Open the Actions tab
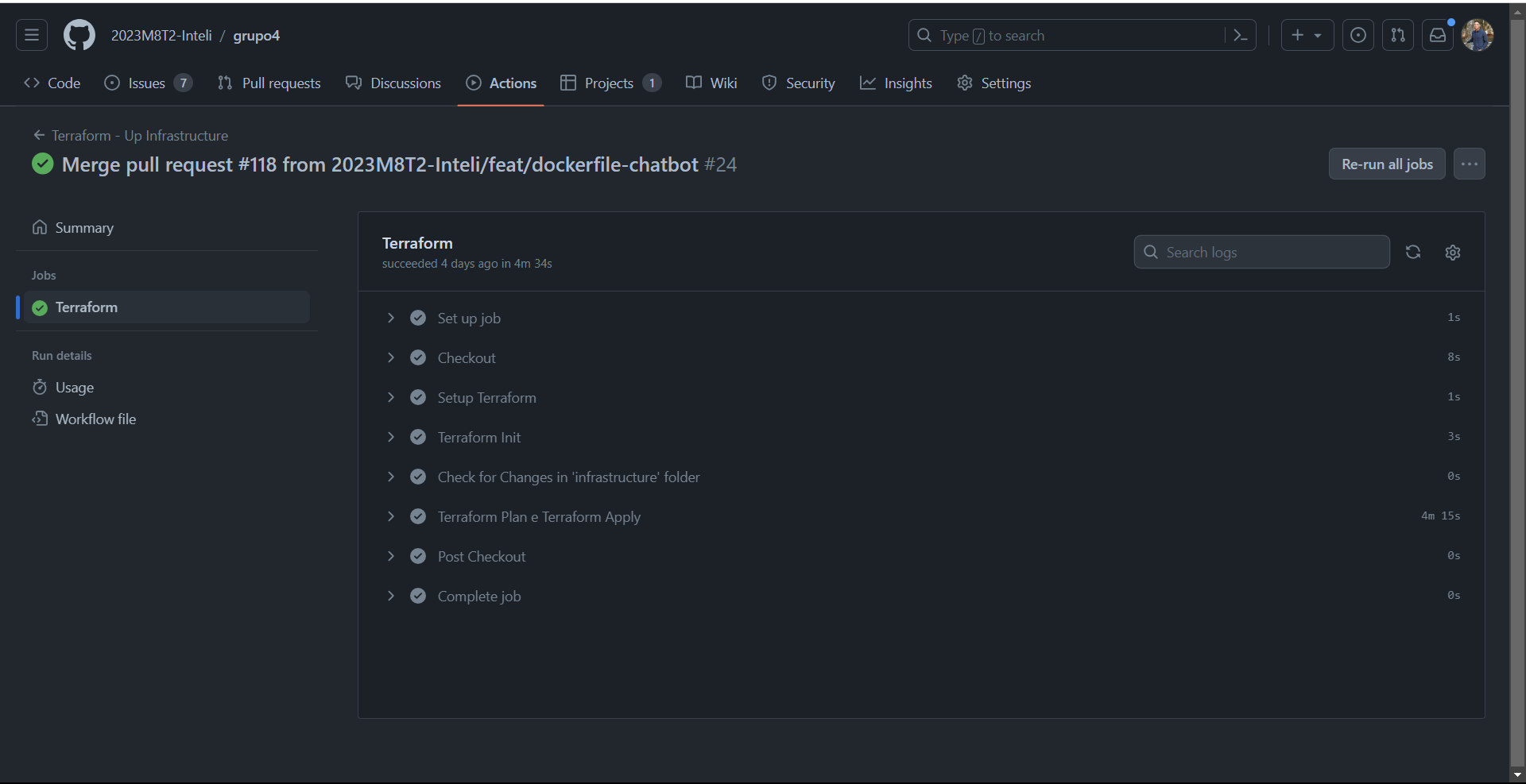 (502, 83)
